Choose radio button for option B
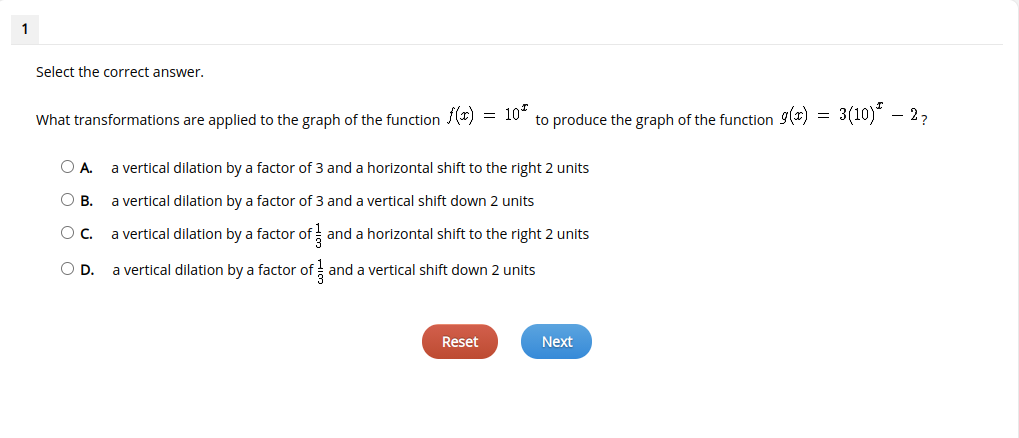This screenshot has width=1019, height=438. tap(68, 200)
